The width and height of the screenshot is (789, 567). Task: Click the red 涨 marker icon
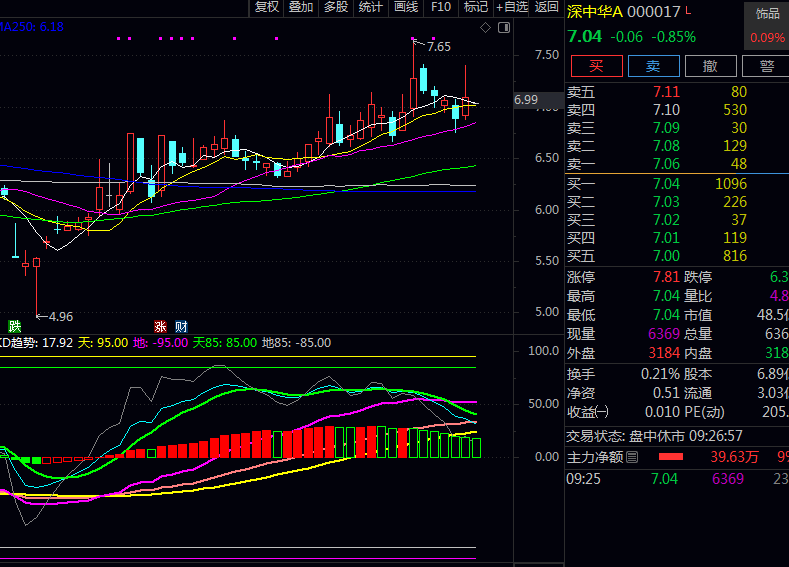(160, 326)
